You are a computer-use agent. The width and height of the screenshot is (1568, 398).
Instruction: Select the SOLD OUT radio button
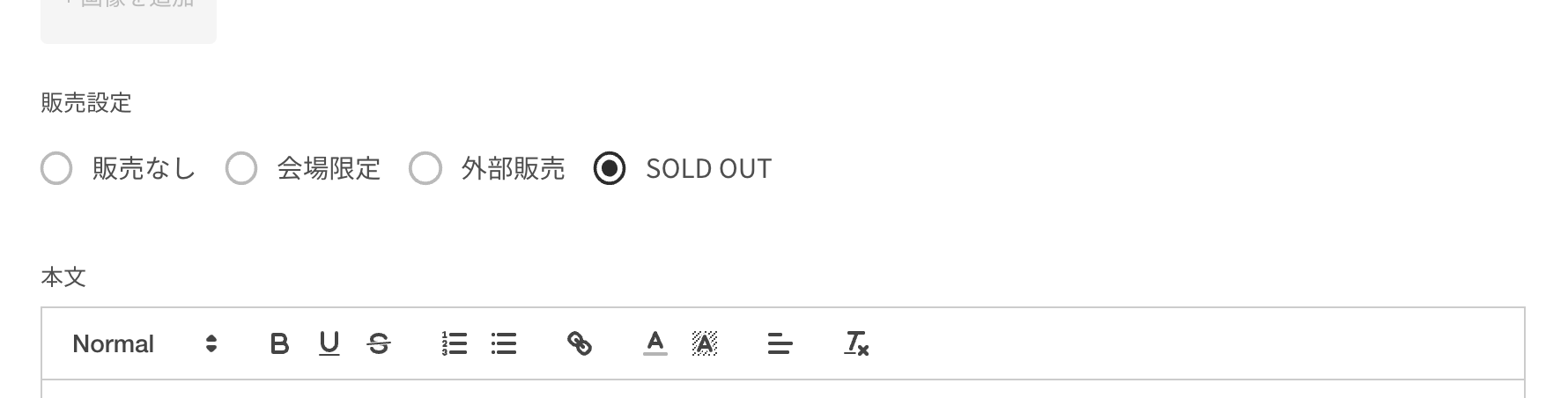(610, 168)
